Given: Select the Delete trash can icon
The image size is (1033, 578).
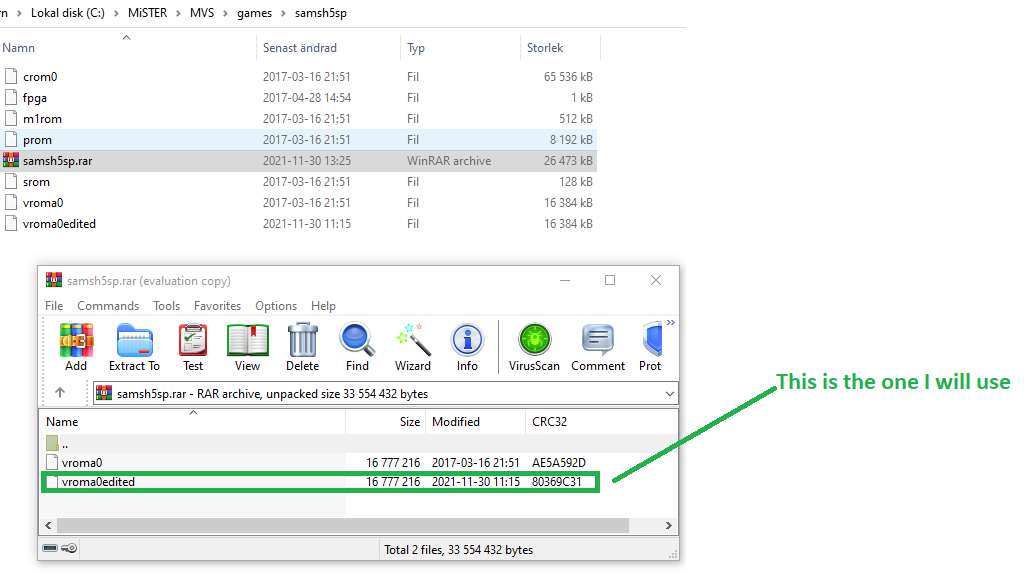Looking at the screenshot, I should tap(302, 347).
